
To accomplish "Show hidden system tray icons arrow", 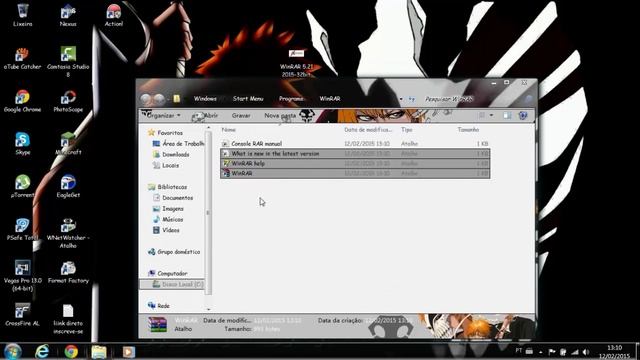I will coord(540,351).
